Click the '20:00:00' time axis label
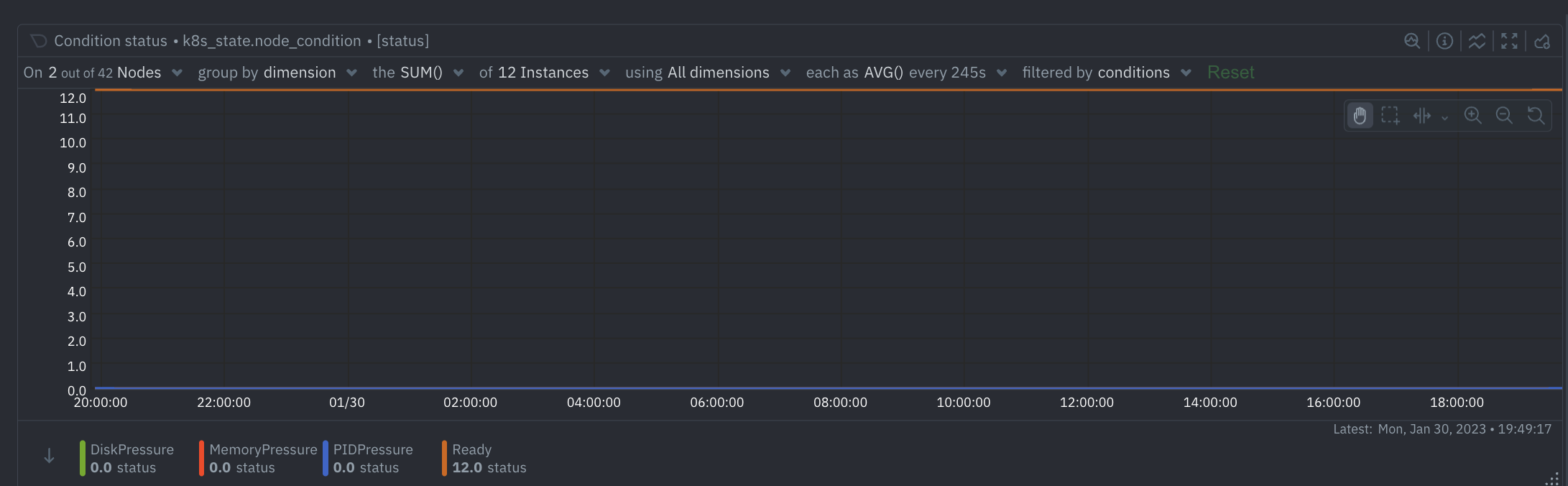 tap(101, 403)
